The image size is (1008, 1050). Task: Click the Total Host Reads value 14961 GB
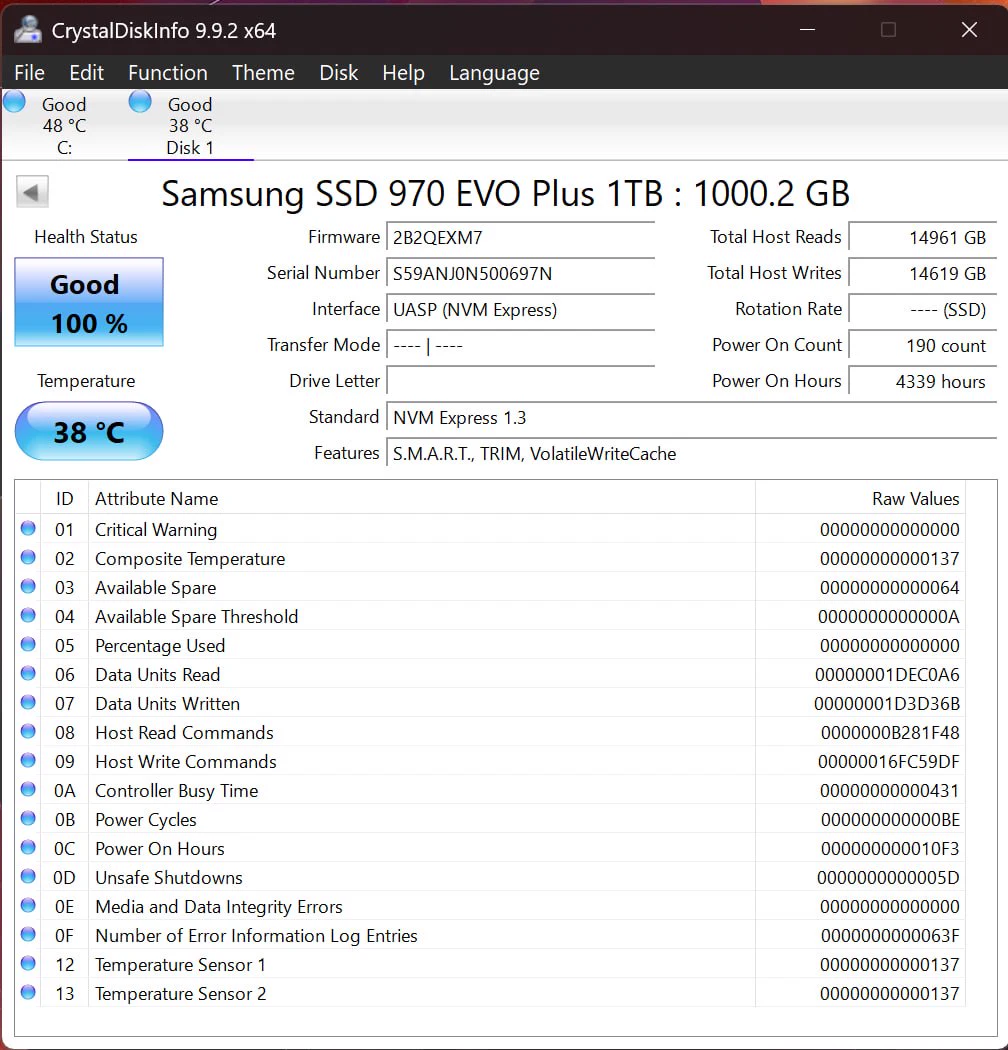click(x=922, y=238)
